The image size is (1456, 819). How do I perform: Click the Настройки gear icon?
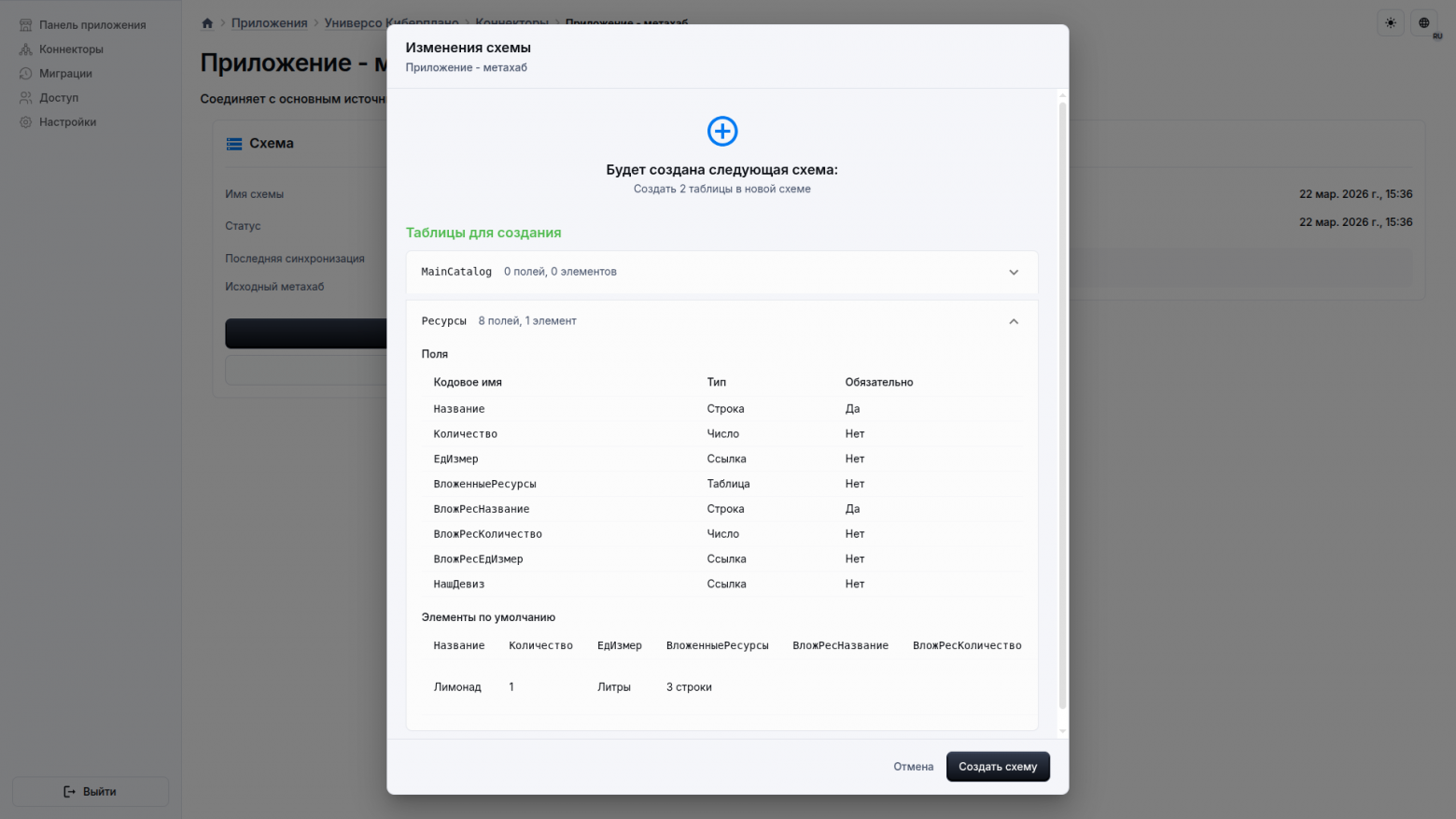(25, 122)
